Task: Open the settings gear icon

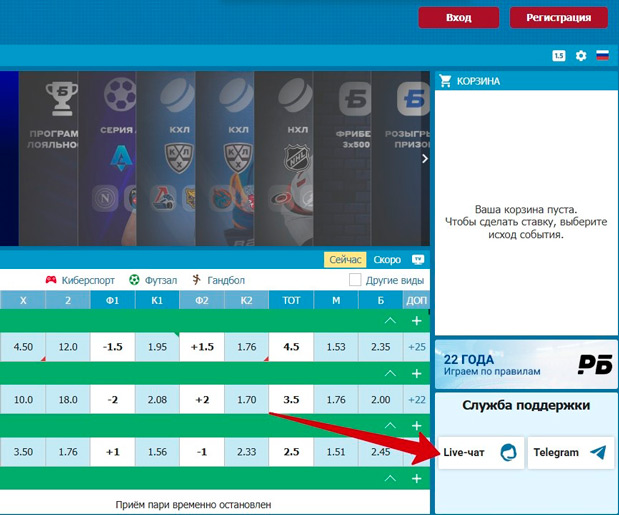Action: [581, 56]
